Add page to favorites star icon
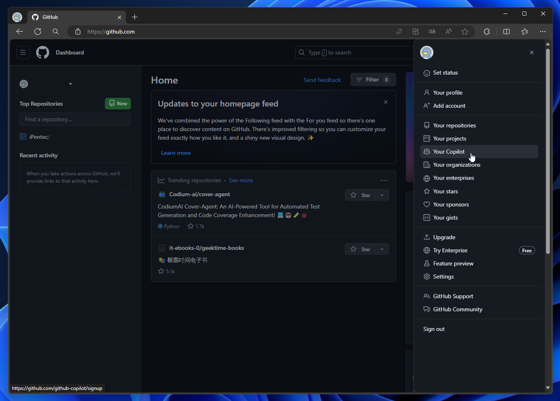 point(465,32)
